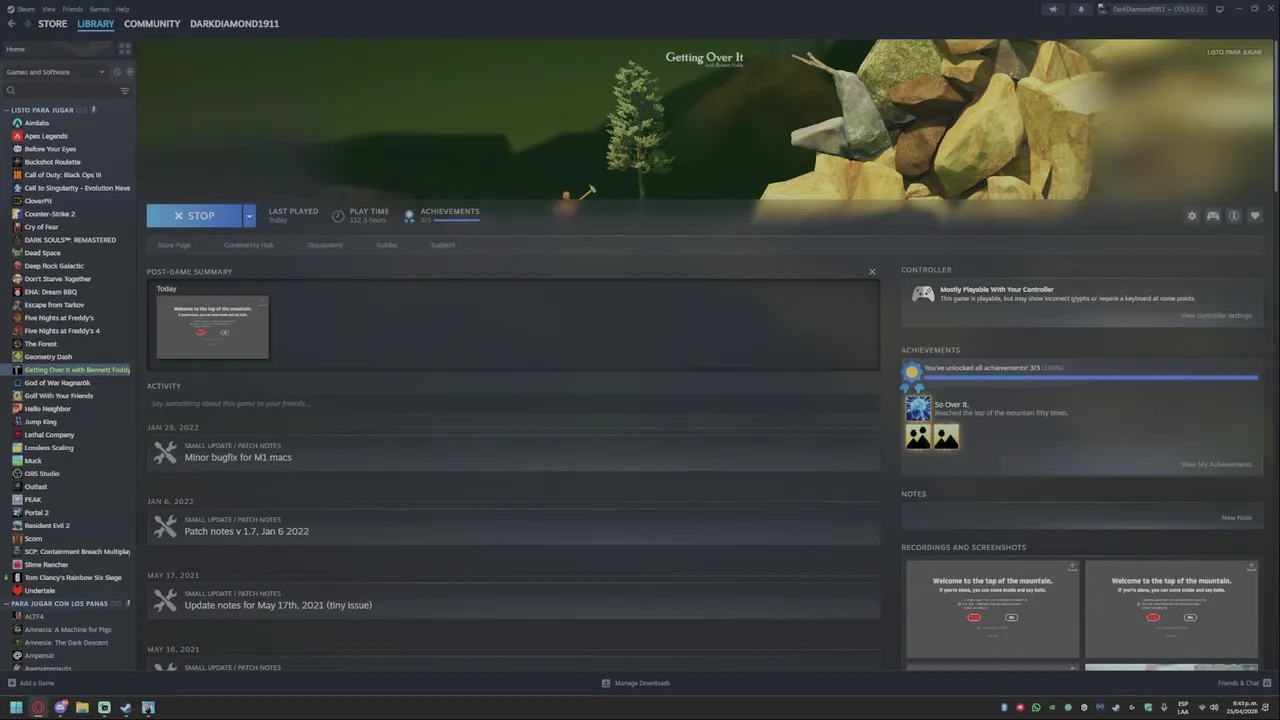Open Windows Start menu

tap(16, 708)
